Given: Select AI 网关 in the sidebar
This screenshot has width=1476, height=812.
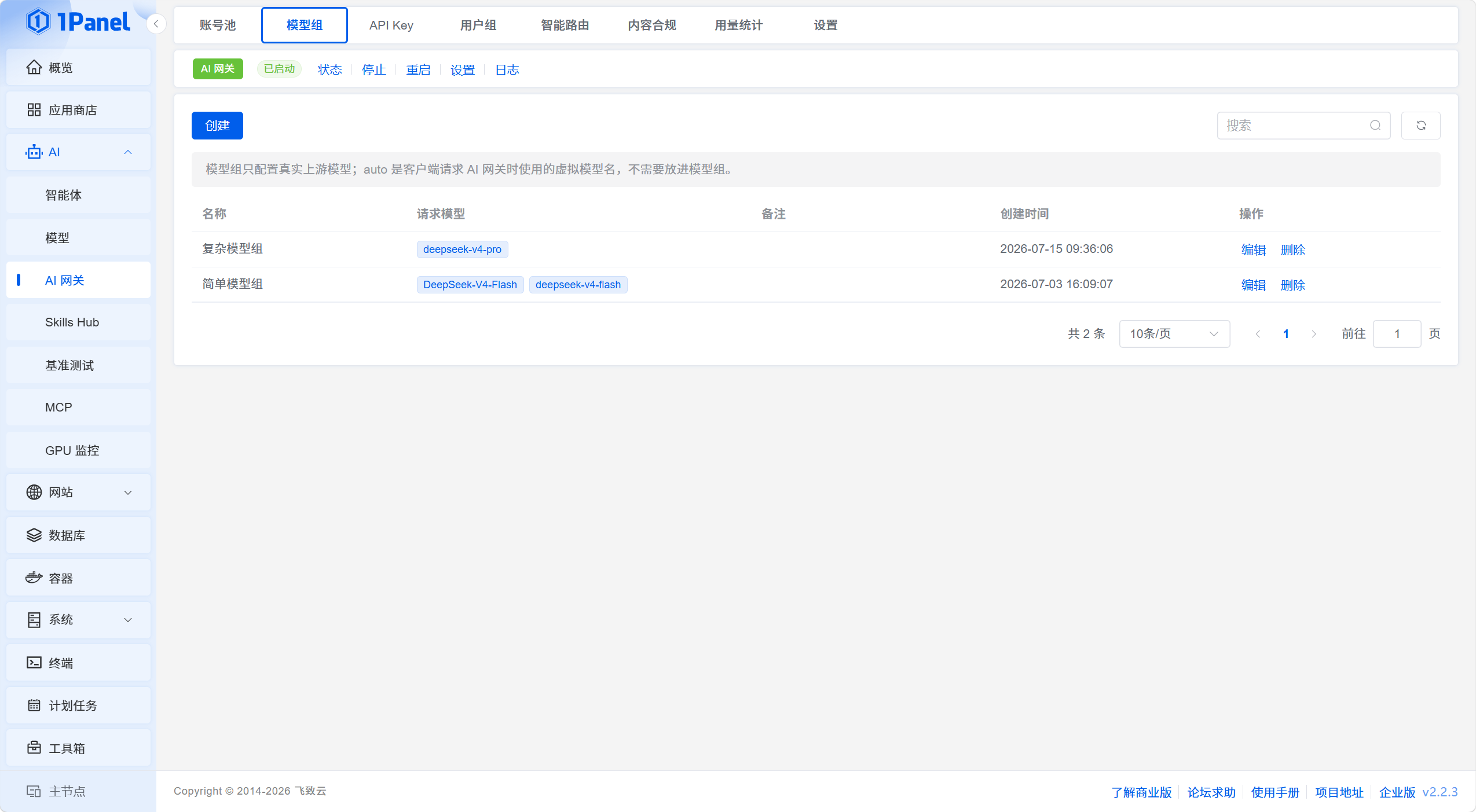Looking at the screenshot, I should click(78, 280).
